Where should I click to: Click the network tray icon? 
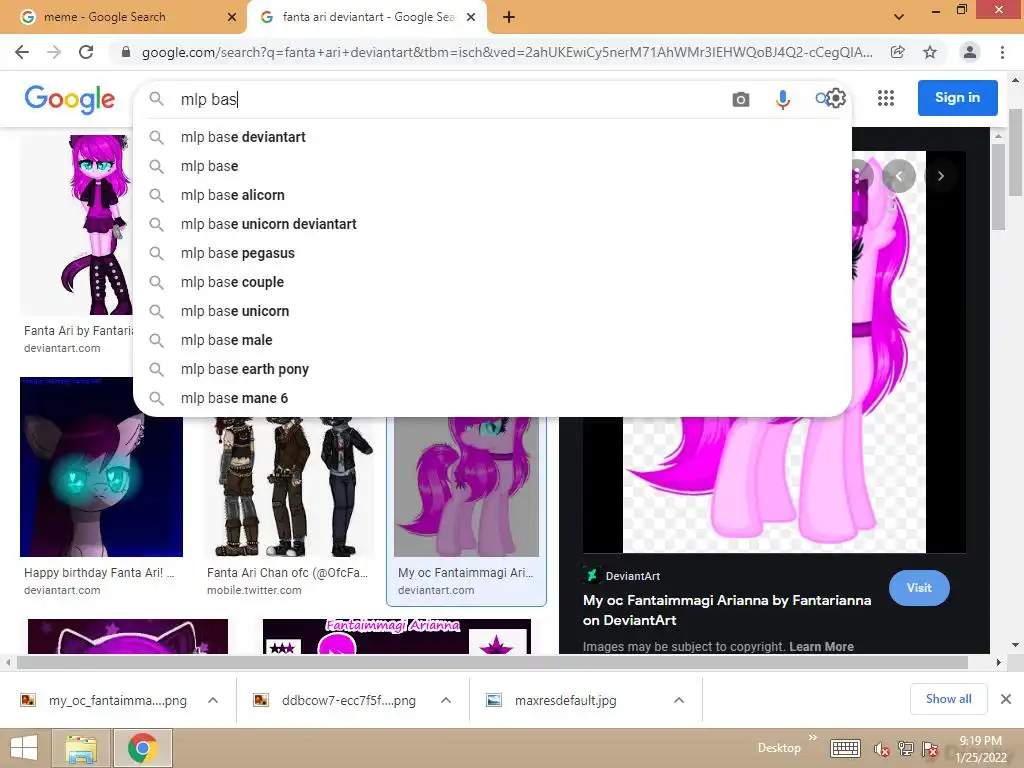pyautogui.click(x=906, y=749)
